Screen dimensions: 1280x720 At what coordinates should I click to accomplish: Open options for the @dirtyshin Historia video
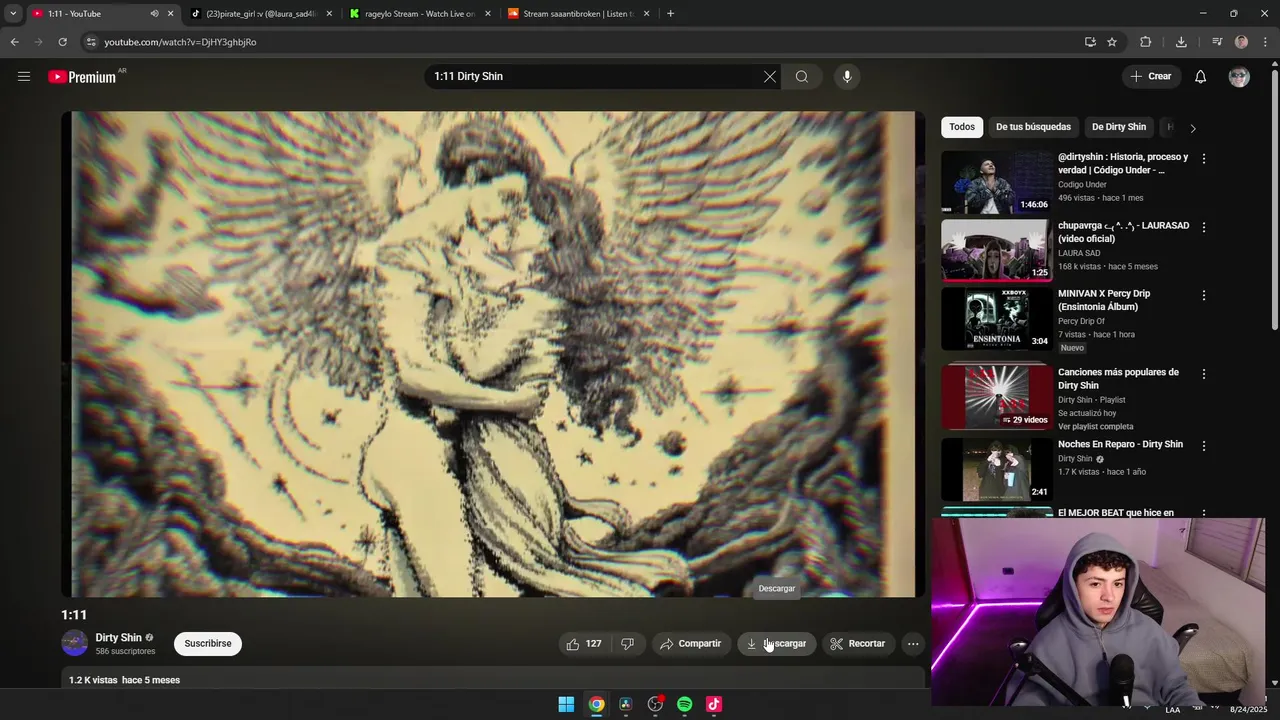click(x=1203, y=159)
